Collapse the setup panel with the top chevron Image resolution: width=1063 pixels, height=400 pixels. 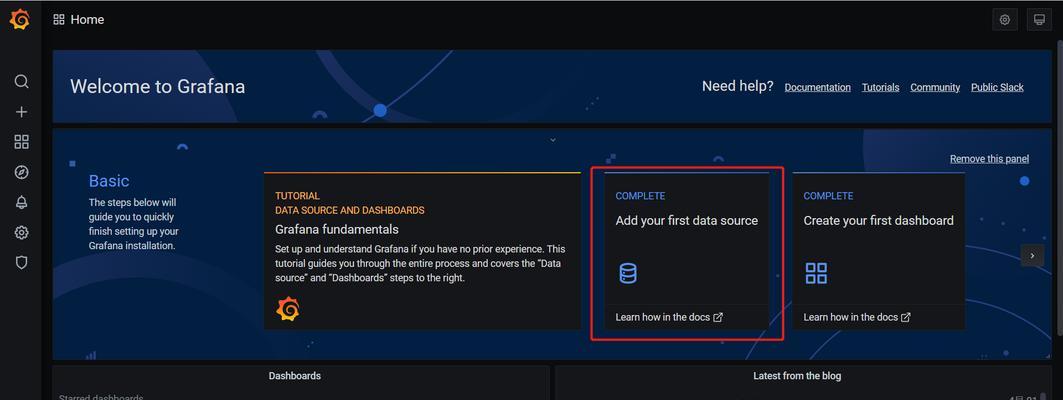point(553,140)
